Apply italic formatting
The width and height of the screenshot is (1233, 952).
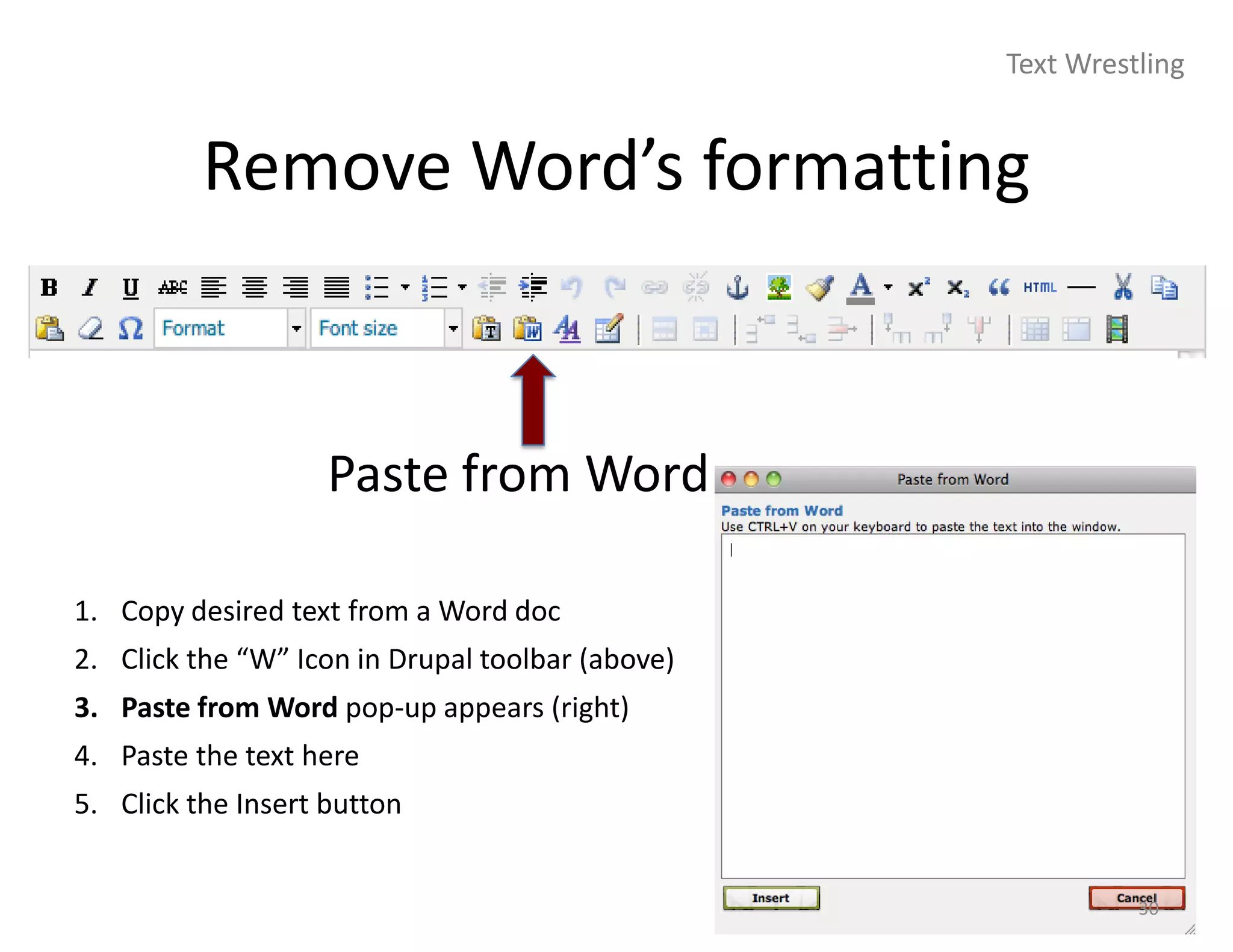90,288
